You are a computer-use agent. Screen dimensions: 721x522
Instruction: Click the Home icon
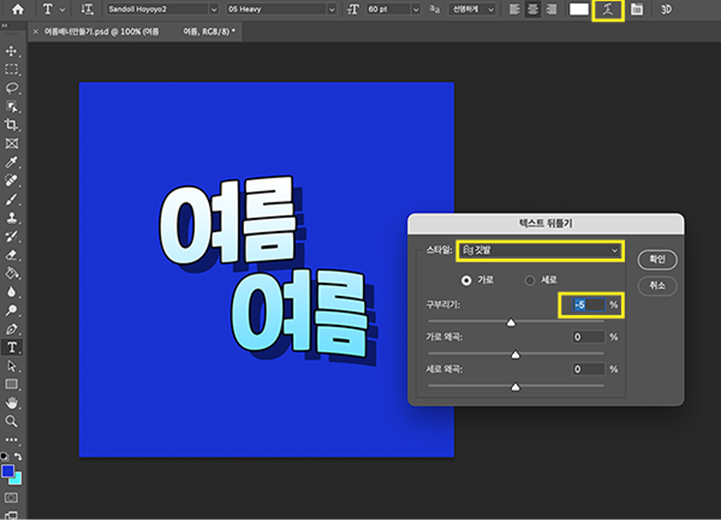(17, 10)
